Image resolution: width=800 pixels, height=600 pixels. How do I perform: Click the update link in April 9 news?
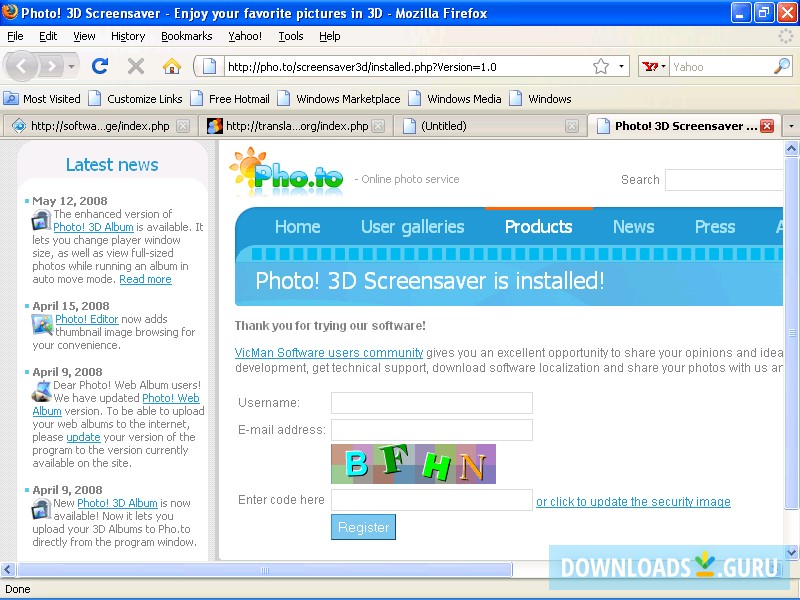click(83, 437)
